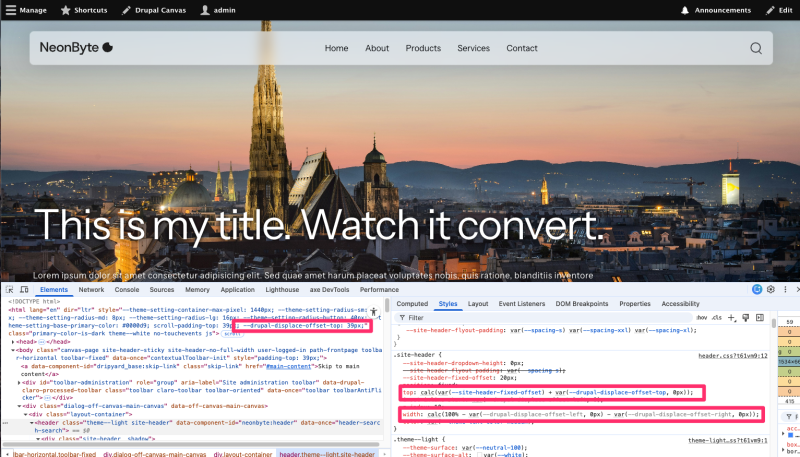The width and height of the screenshot is (800, 457).
Task: Switch to the Console panel tab
Action: click(127, 290)
